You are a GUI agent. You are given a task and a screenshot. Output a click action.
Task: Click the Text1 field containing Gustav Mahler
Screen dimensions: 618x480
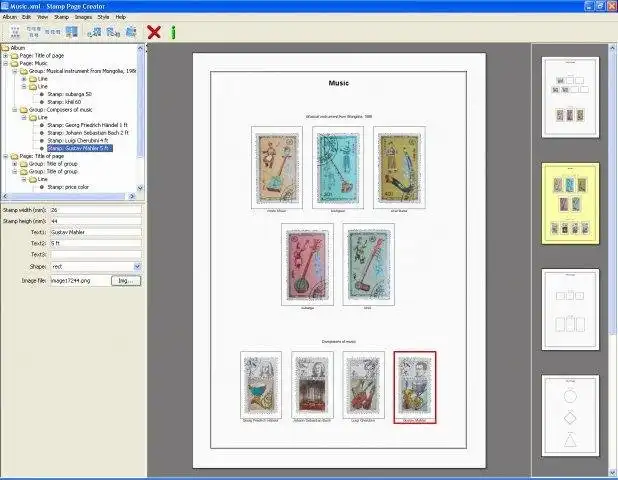pos(96,233)
